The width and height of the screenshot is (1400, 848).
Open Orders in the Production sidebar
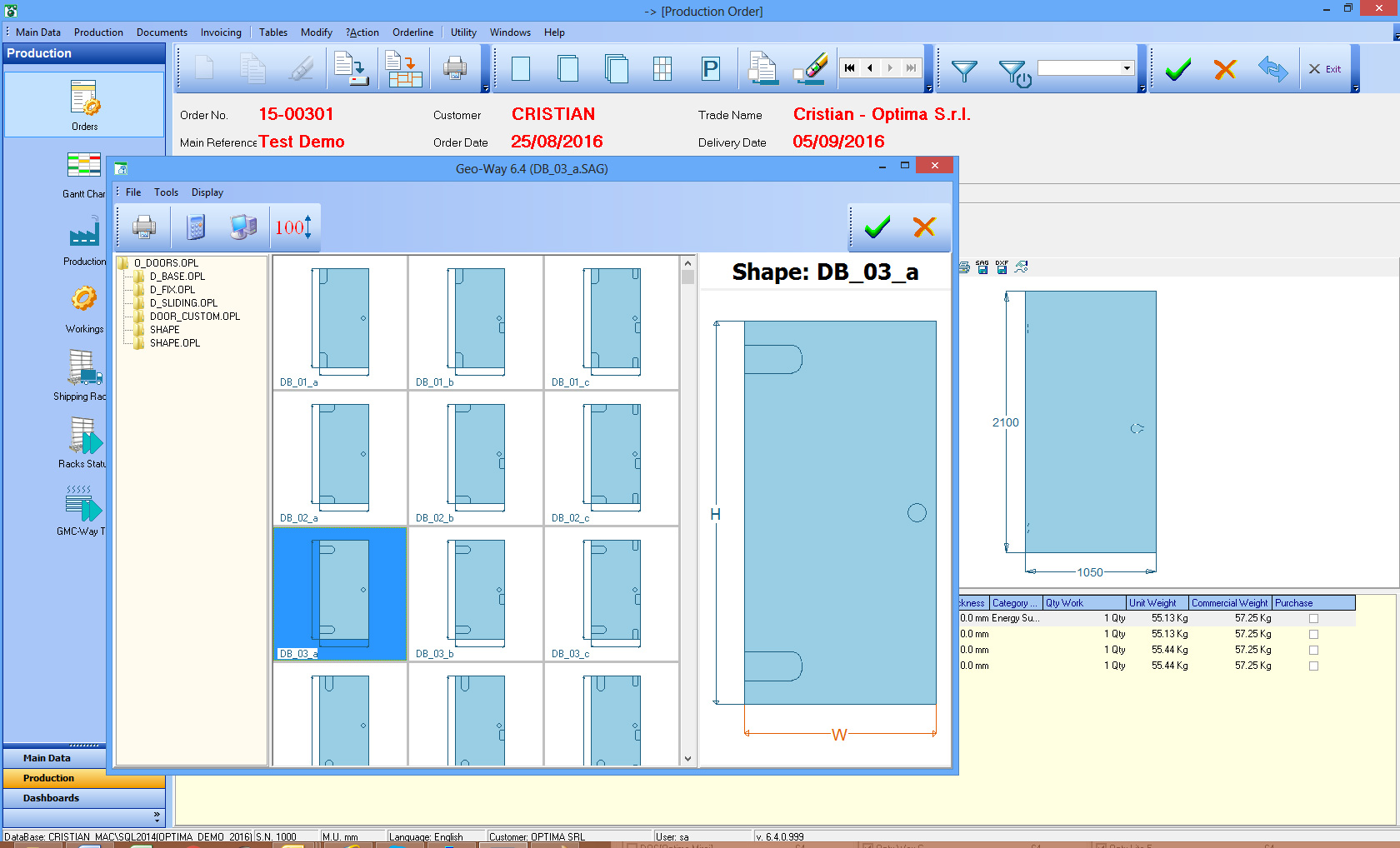pyautogui.click(x=84, y=104)
